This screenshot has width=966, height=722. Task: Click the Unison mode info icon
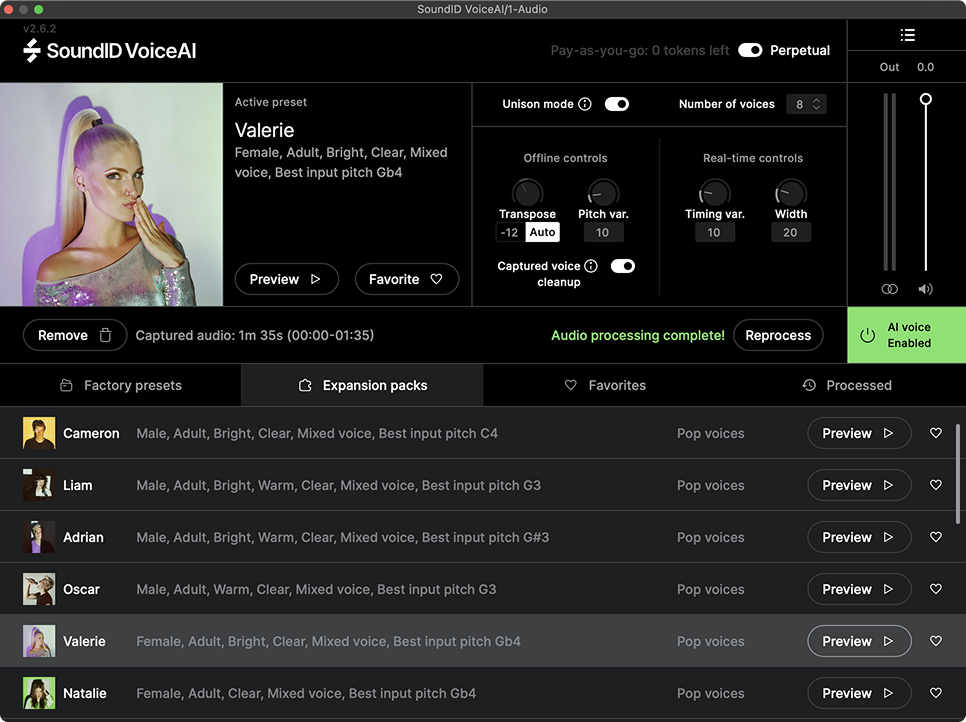[585, 104]
